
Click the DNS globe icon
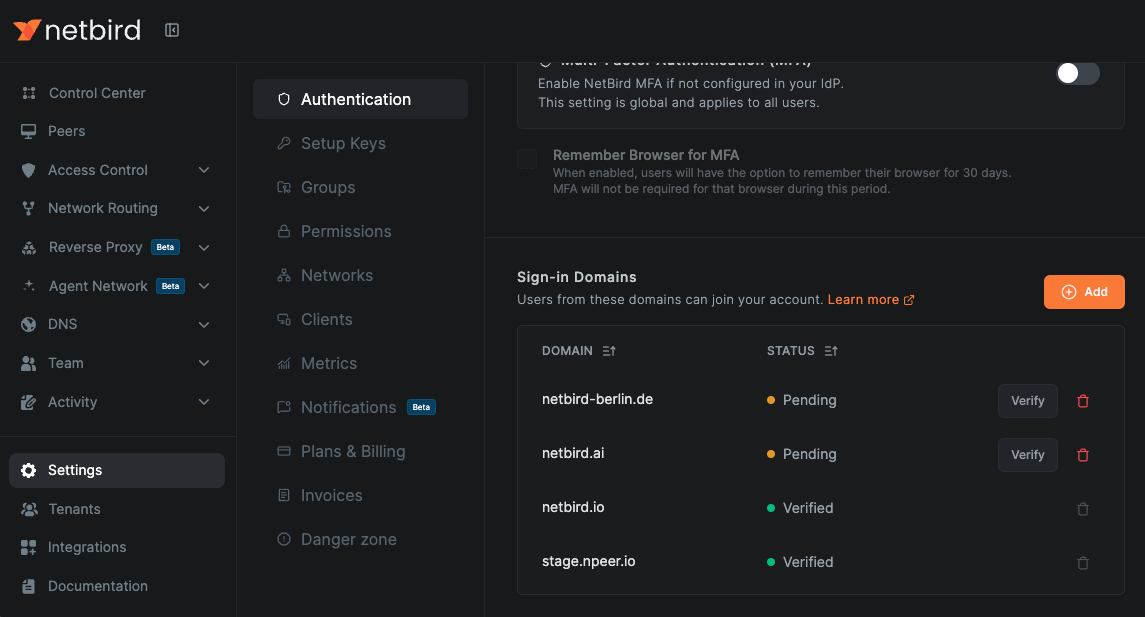28,324
